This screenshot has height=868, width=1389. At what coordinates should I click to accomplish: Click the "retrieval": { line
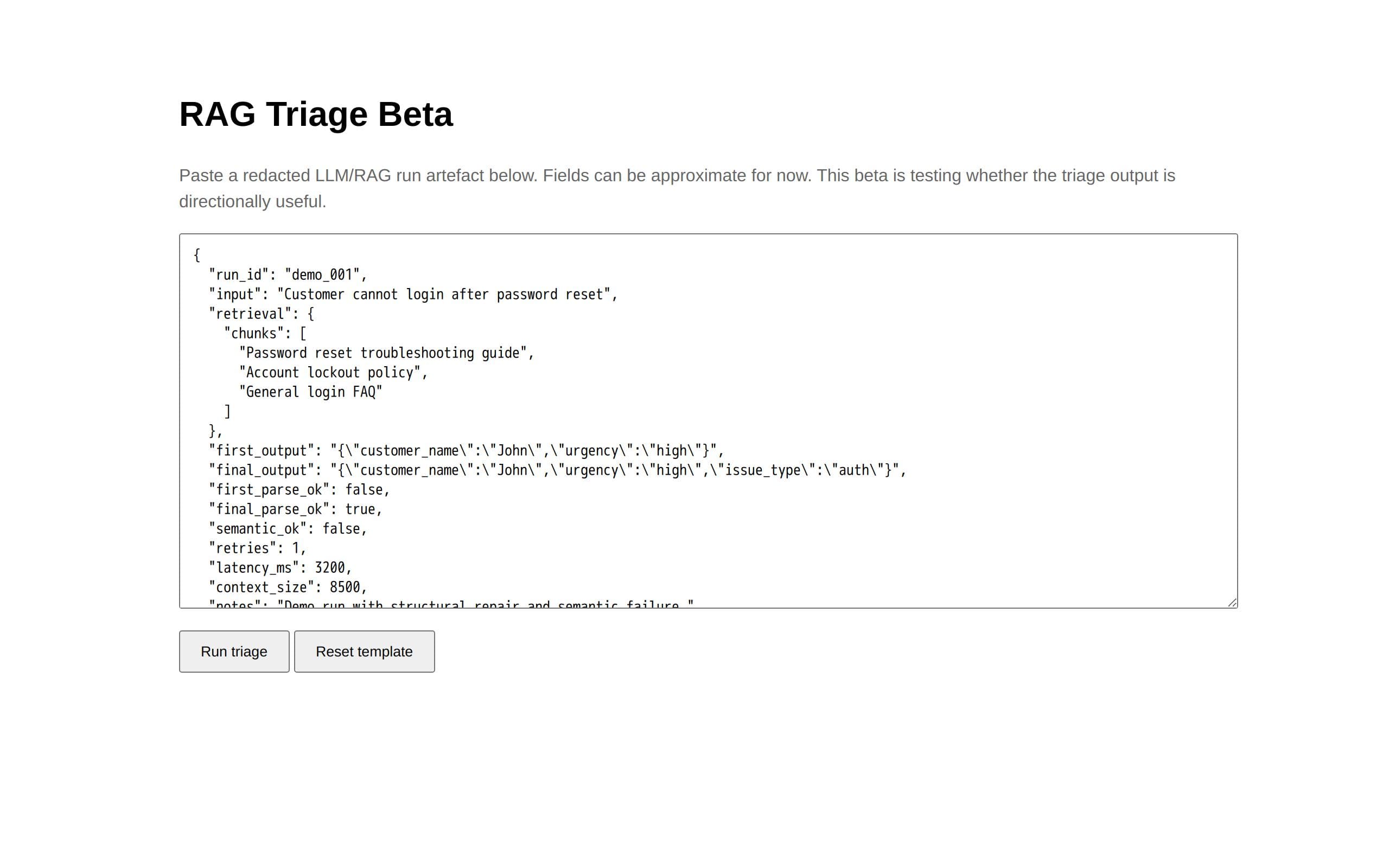[261, 314]
